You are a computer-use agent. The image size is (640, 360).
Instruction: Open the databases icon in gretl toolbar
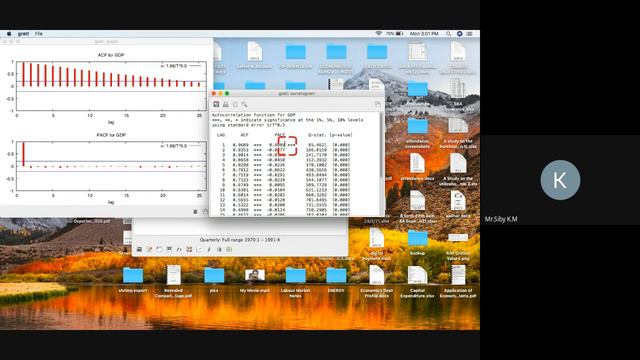point(219,249)
